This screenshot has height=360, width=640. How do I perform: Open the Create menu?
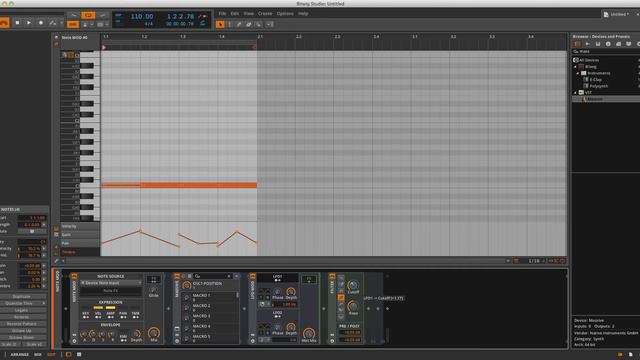pos(265,13)
